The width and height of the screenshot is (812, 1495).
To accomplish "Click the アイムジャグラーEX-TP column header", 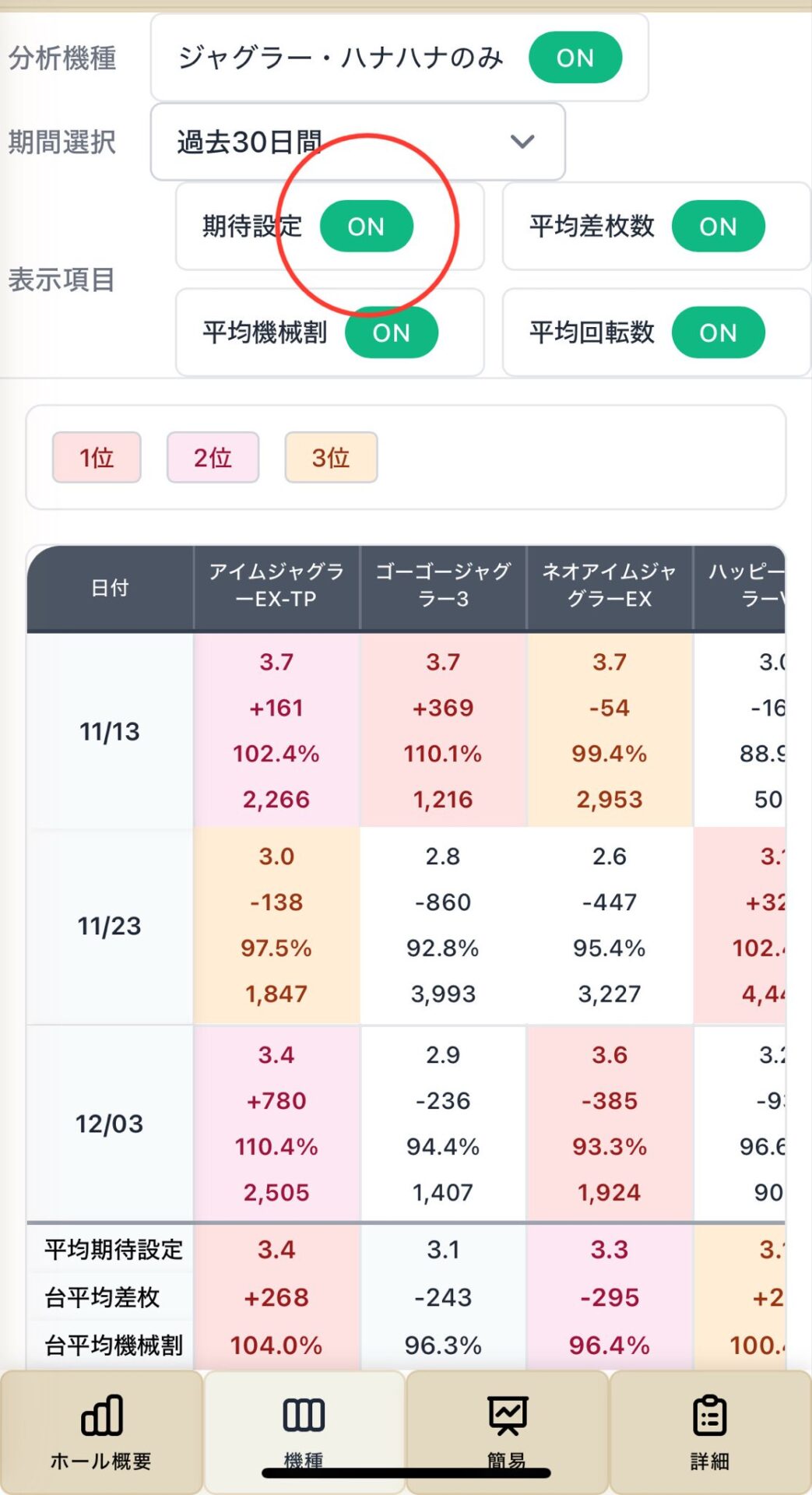I will click(x=276, y=586).
